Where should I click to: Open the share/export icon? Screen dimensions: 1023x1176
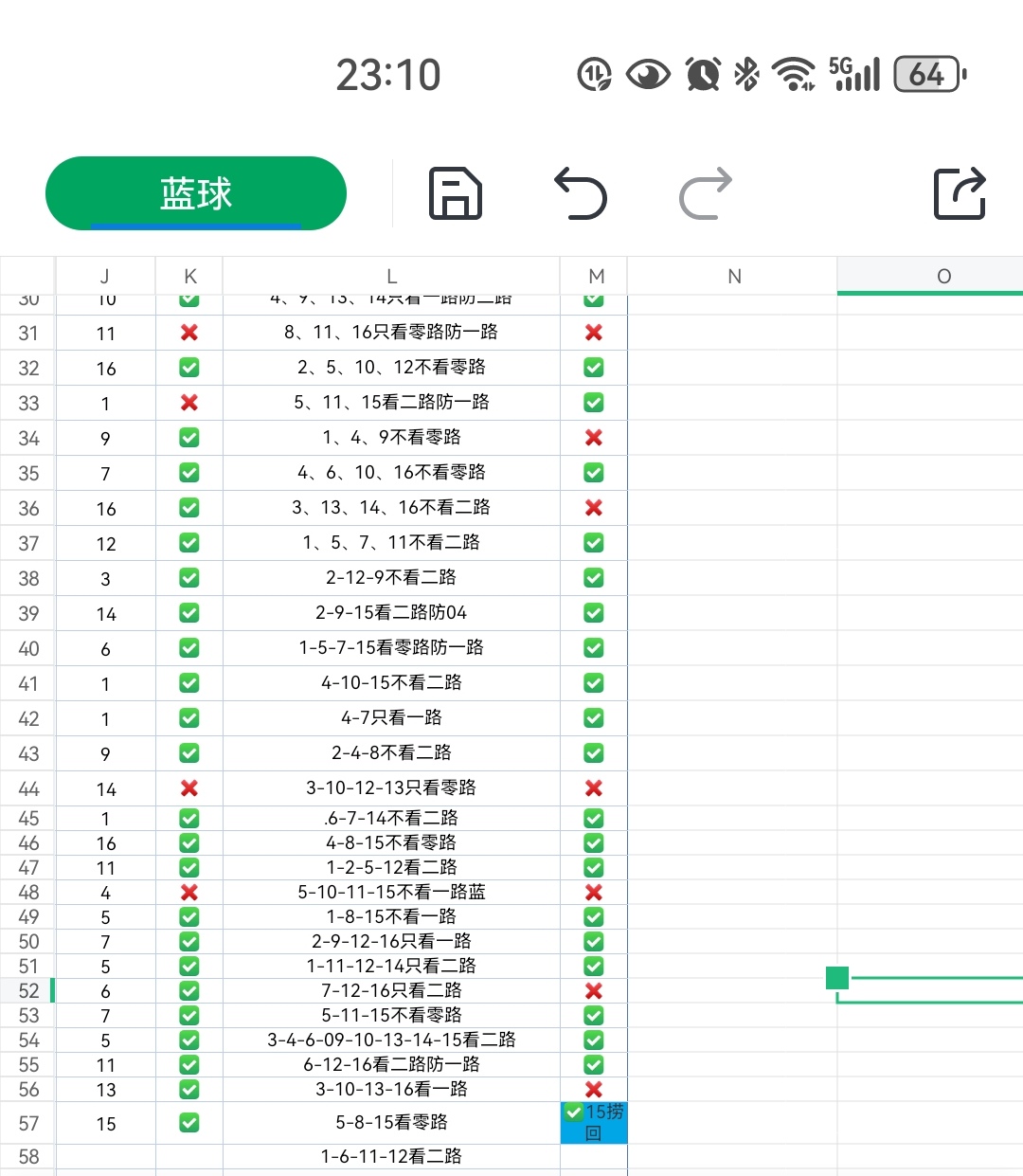point(960,194)
